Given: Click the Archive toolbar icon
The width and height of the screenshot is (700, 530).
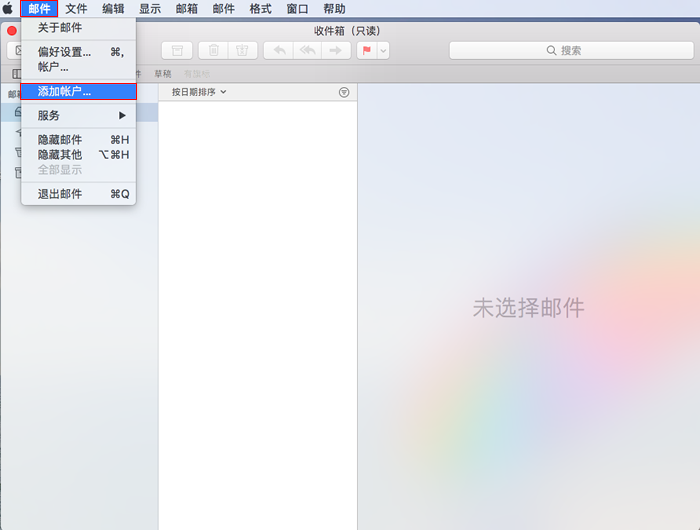Looking at the screenshot, I should 178,50.
